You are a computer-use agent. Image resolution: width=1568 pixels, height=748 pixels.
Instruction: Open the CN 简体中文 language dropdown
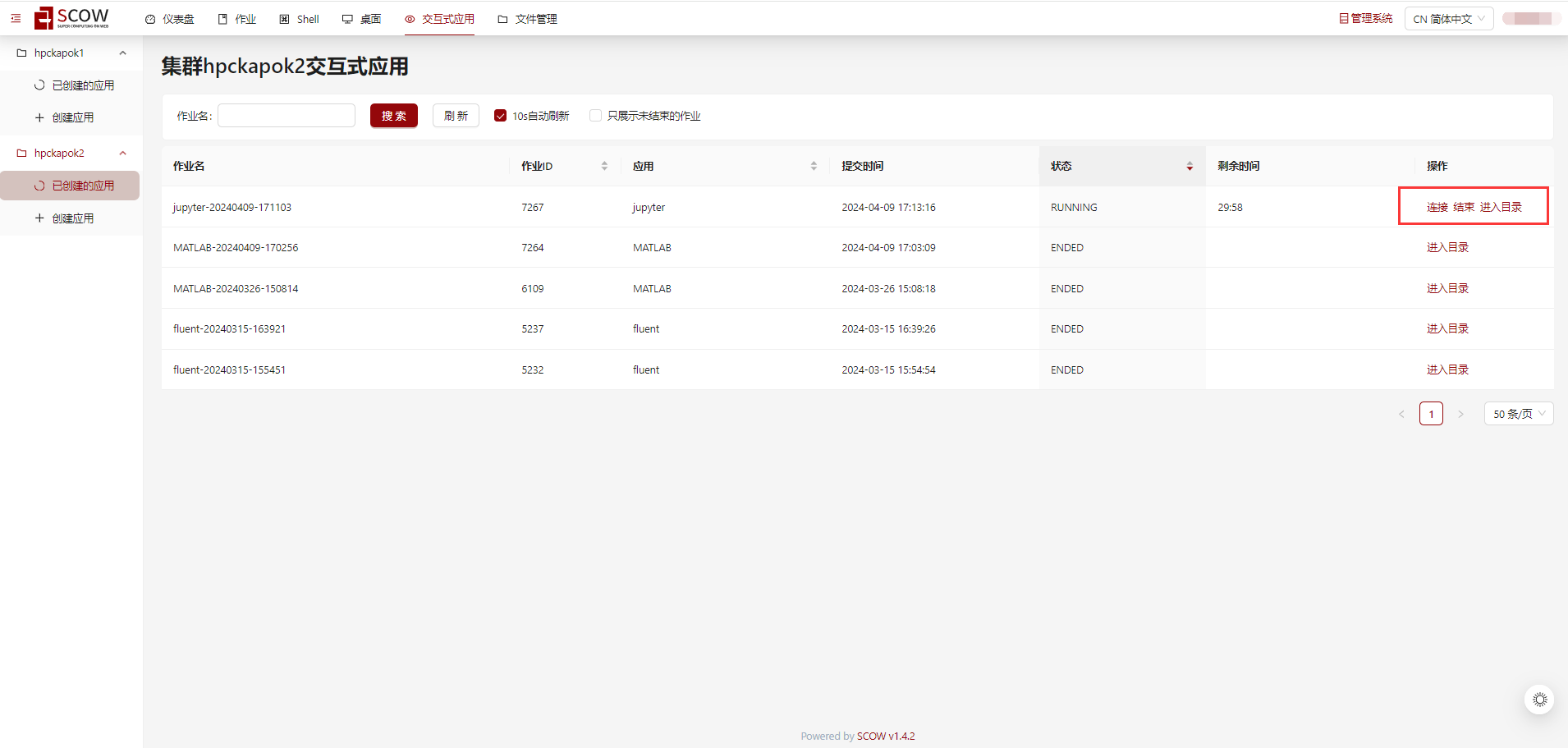(x=1449, y=19)
